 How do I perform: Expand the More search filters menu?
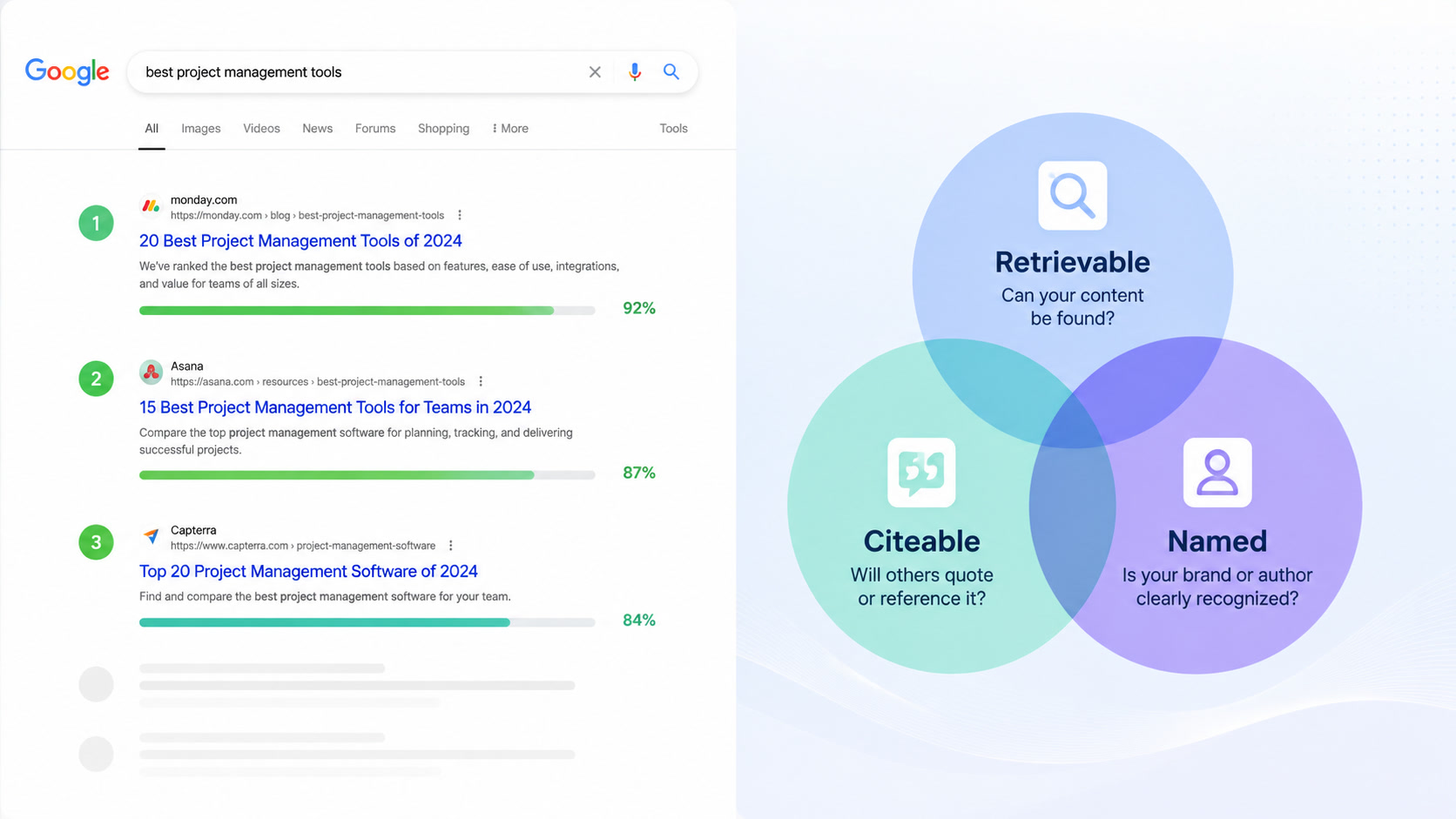click(510, 129)
